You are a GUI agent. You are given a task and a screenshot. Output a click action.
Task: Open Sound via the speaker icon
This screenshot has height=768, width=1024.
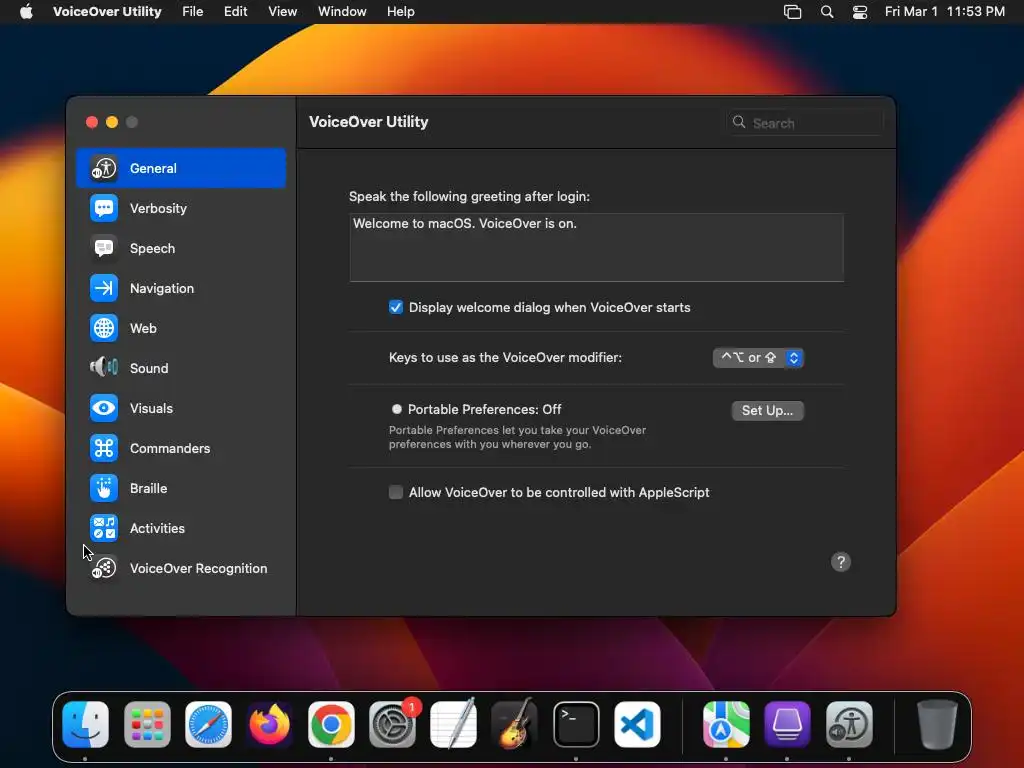tap(104, 368)
